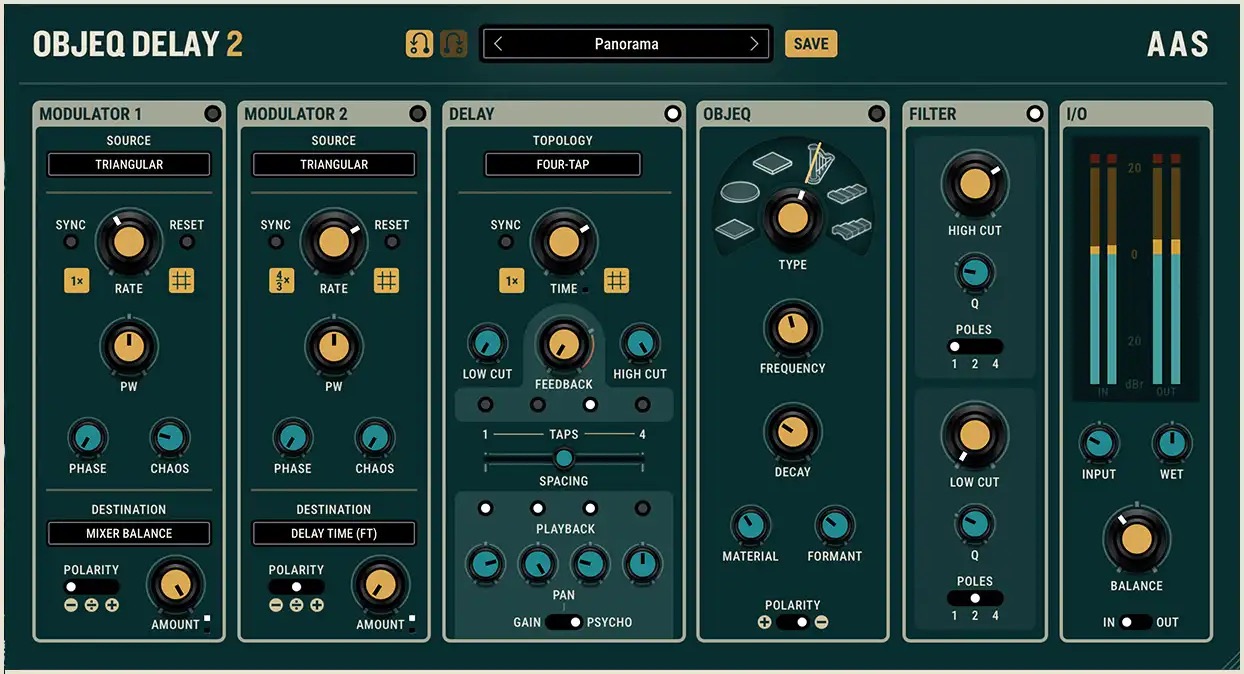This screenshot has height=674, width=1244.
Task: Click the plus polarity icon in Modulator 1
Action: click(x=112, y=605)
